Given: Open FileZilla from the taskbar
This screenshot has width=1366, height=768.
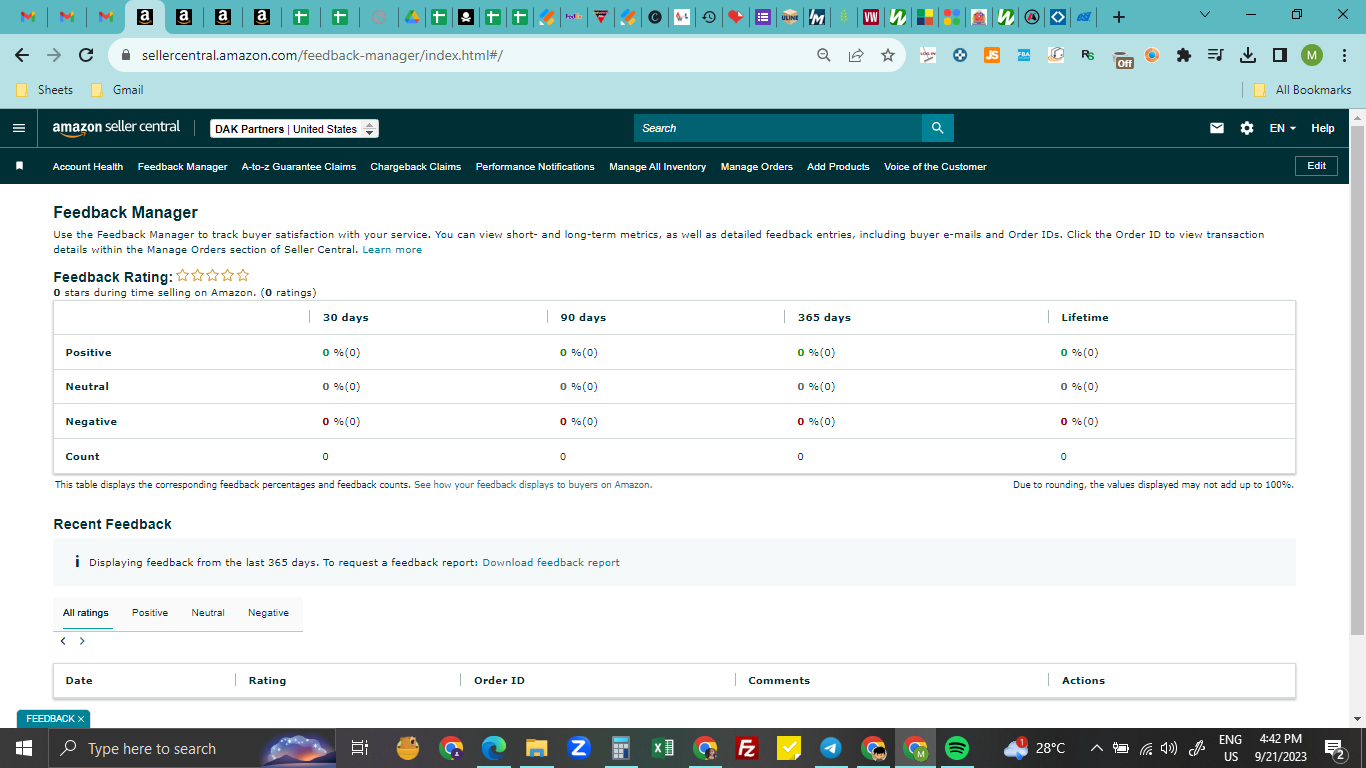Looking at the screenshot, I should [x=746, y=748].
